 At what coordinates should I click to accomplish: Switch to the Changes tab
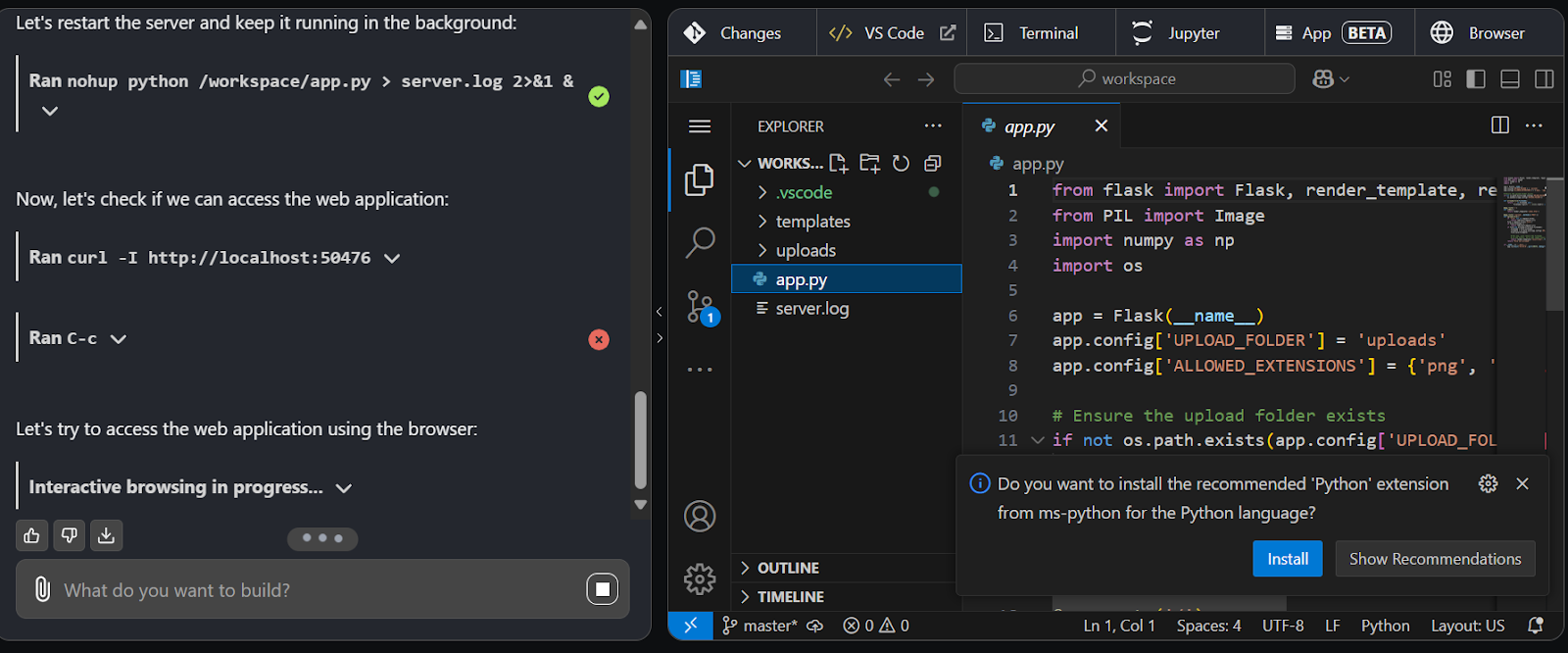point(742,32)
